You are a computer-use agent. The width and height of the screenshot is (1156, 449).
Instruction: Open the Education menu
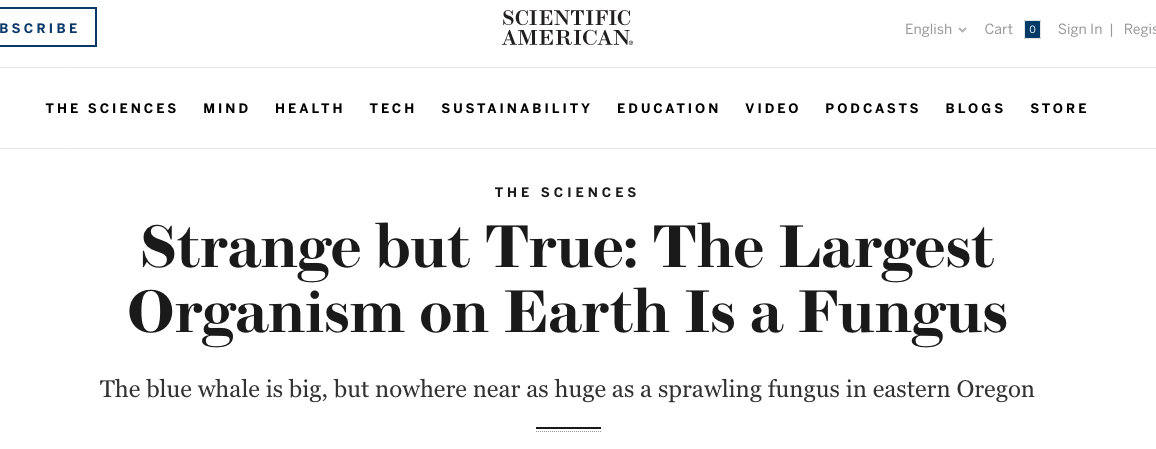point(668,109)
